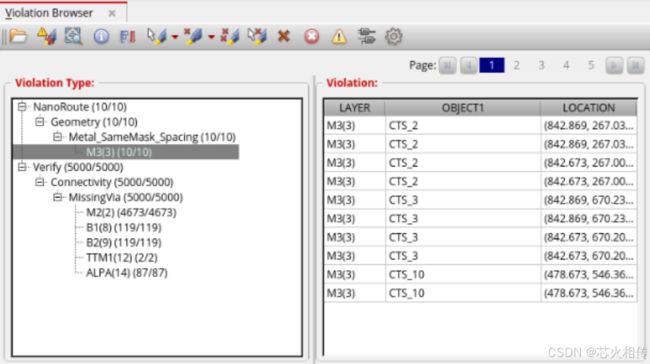Select last CTS_10 violation row
650x364 pixels.
click(x=480, y=293)
